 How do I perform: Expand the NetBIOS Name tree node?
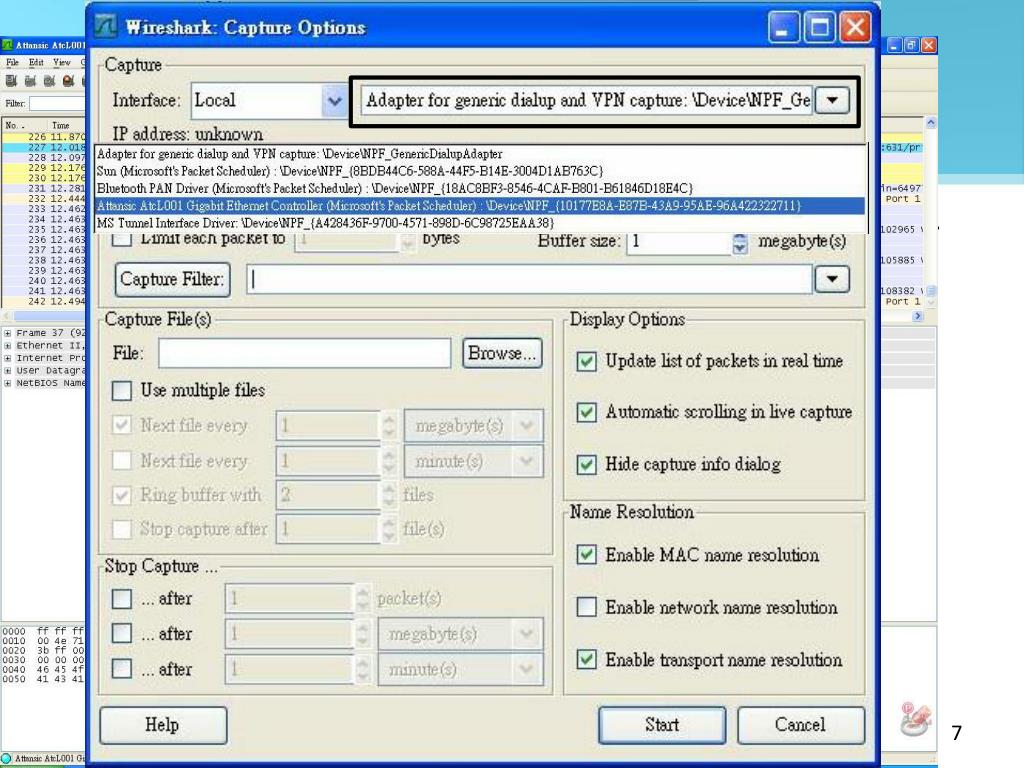pyautogui.click(x=8, y=383)
